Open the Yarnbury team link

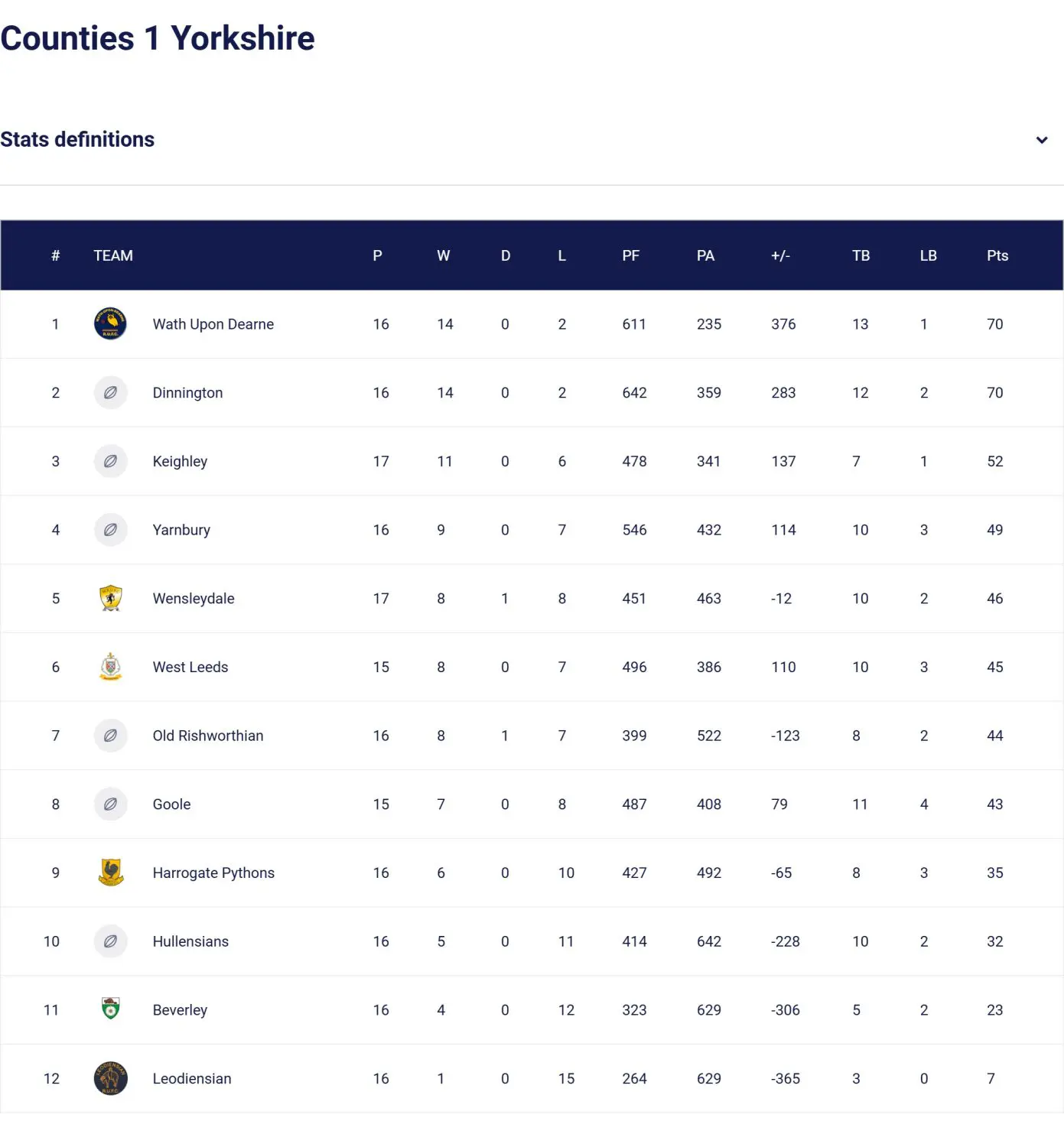(181, 530)
